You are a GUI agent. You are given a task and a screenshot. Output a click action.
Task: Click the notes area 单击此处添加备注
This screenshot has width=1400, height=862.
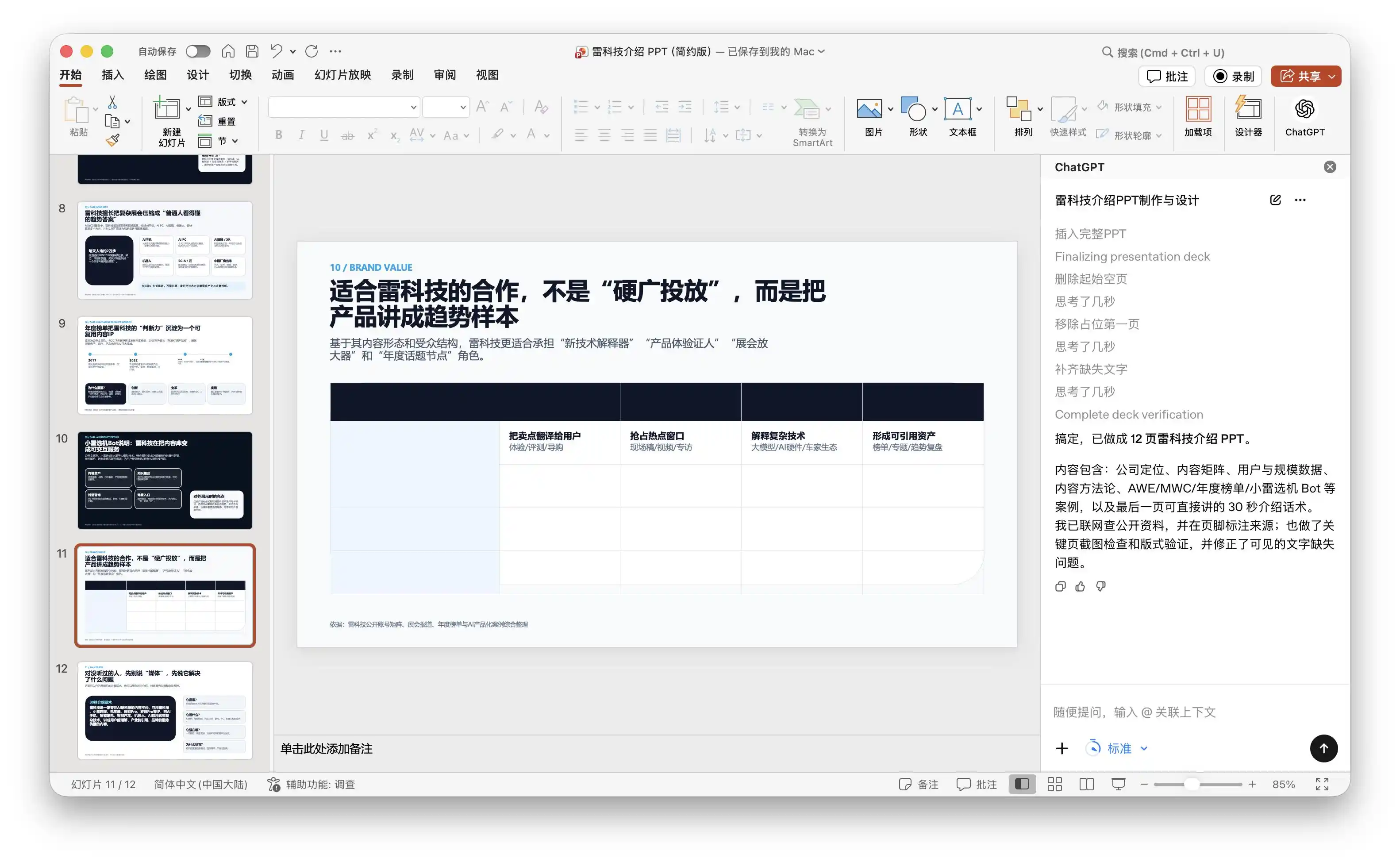(326, 749)
